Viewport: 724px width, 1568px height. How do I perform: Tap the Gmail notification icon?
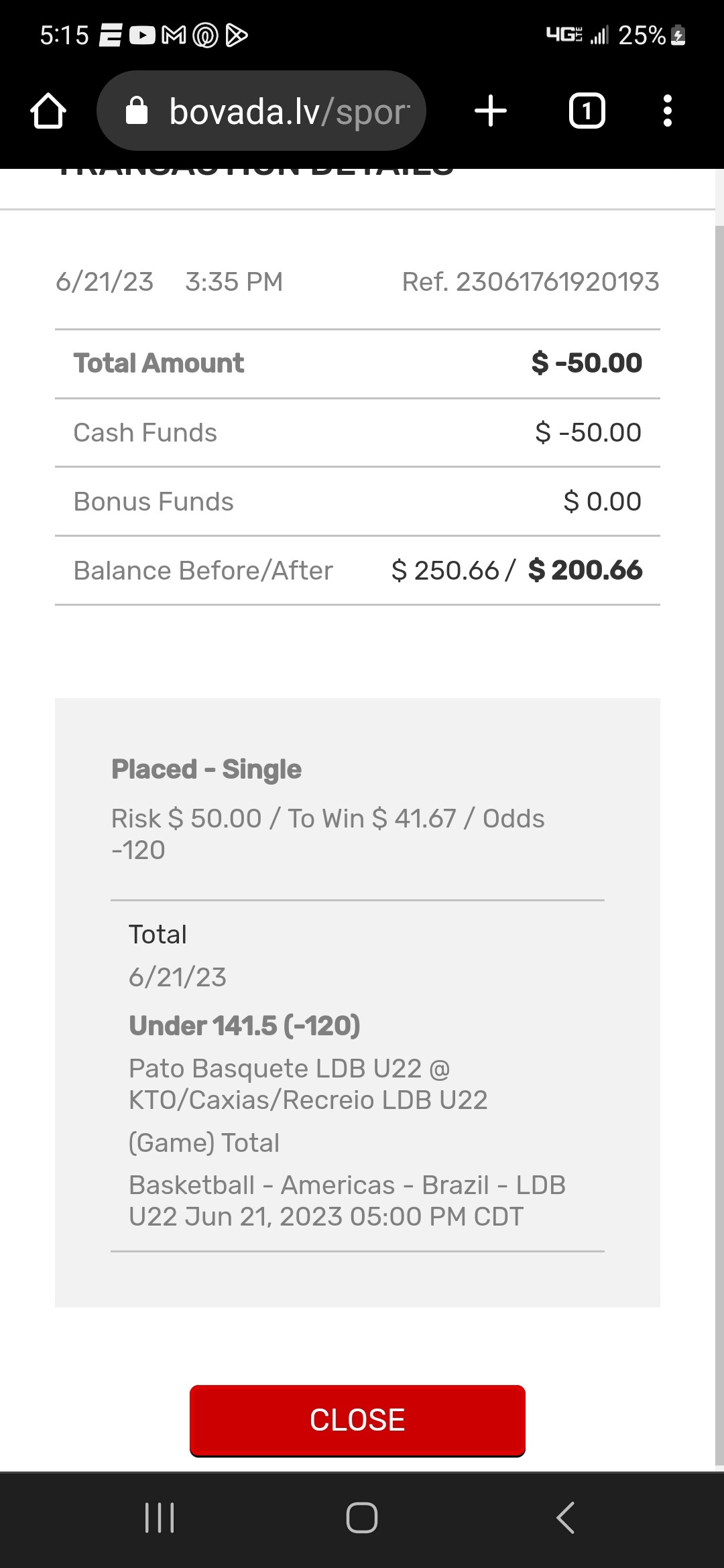[174, 35]
